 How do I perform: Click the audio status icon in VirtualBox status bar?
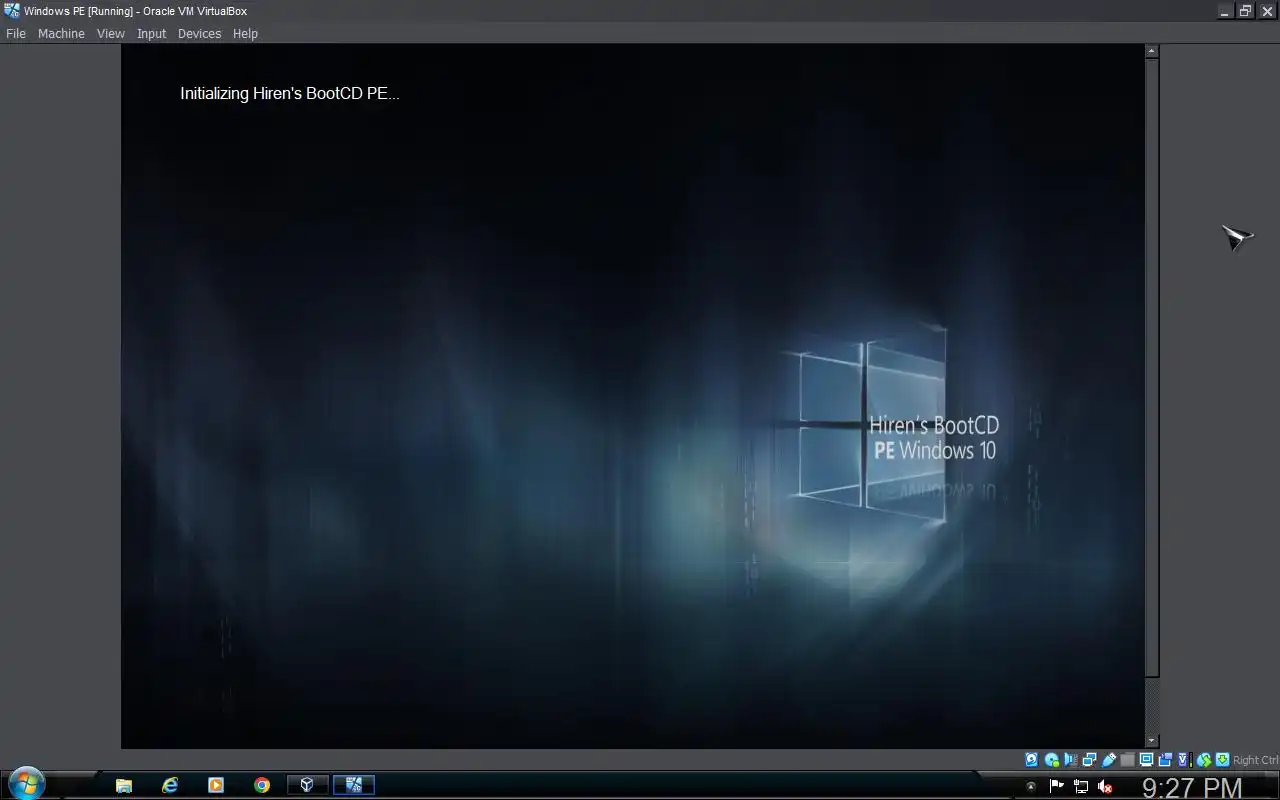click(x=1070, y=760)
